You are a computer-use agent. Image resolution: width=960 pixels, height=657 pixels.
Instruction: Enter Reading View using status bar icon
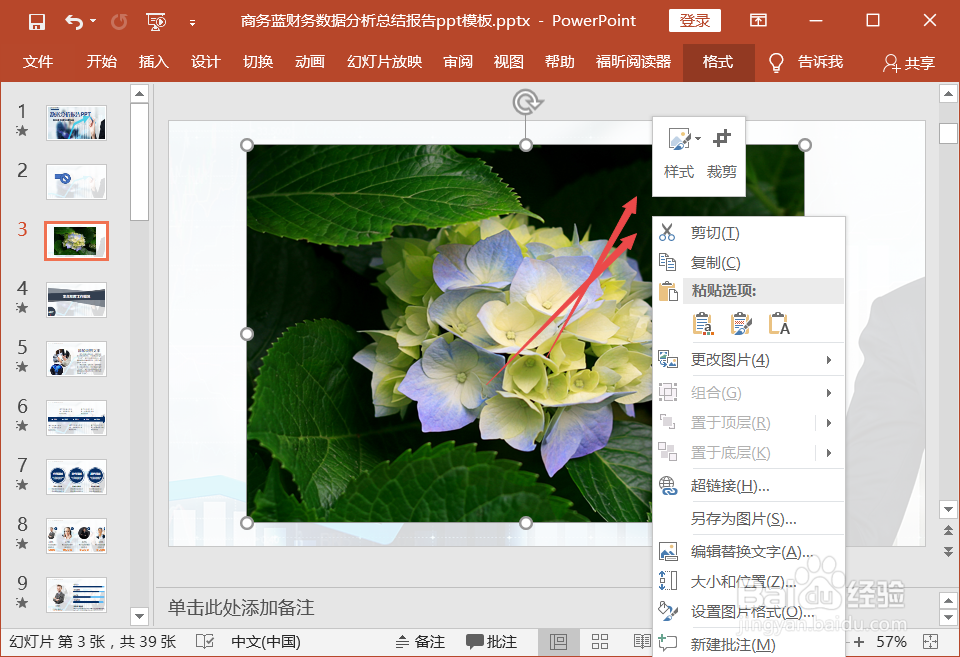641,641
